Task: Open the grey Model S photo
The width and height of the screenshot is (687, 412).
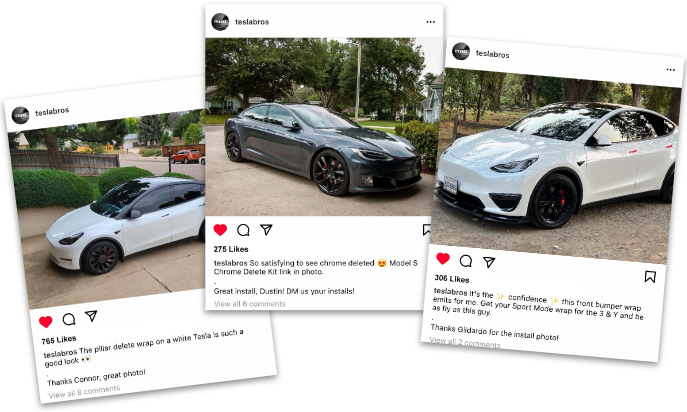Action: (x=324, y=127)
